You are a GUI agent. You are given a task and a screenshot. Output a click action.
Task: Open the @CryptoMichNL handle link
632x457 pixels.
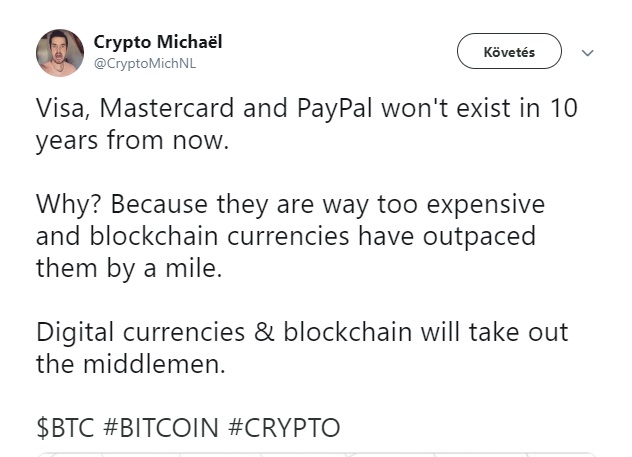point(145,64)
